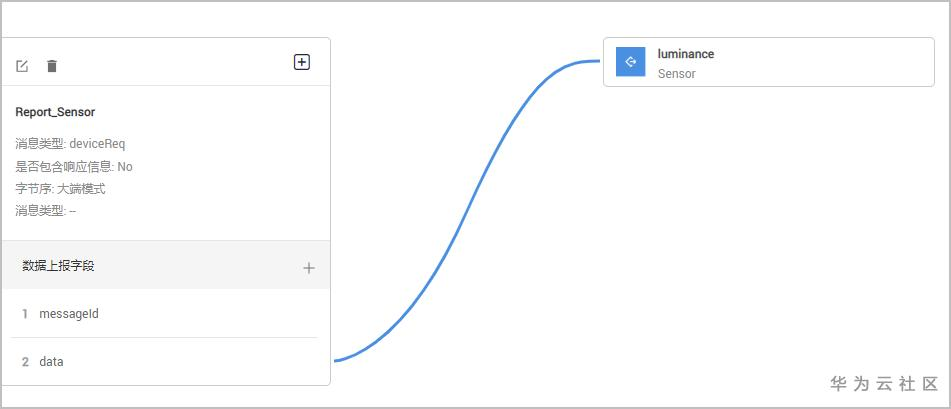Click row number 1 beside messageId

(x=25, y=314)
